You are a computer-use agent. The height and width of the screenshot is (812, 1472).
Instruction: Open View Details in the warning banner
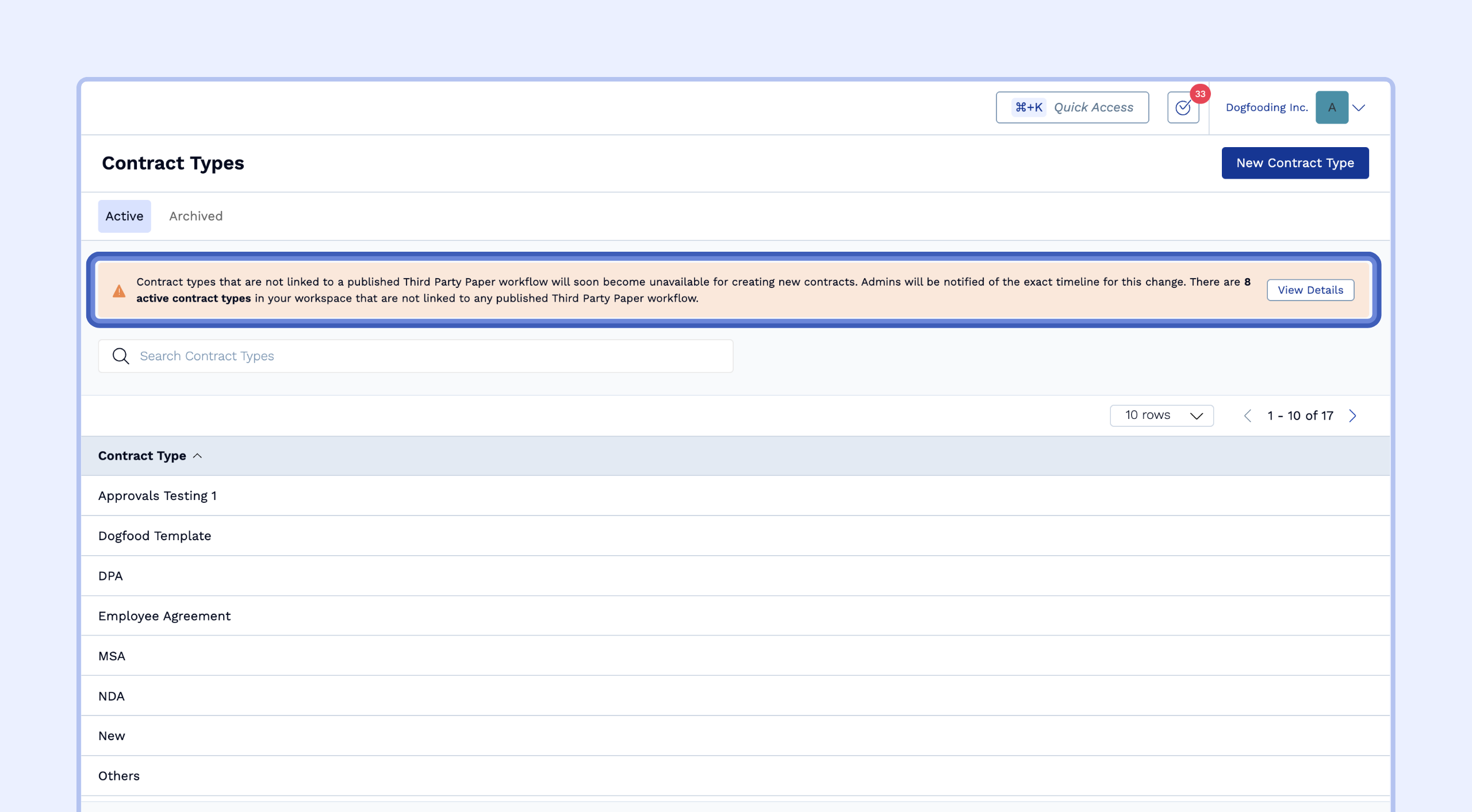[x=1310, y=290]
